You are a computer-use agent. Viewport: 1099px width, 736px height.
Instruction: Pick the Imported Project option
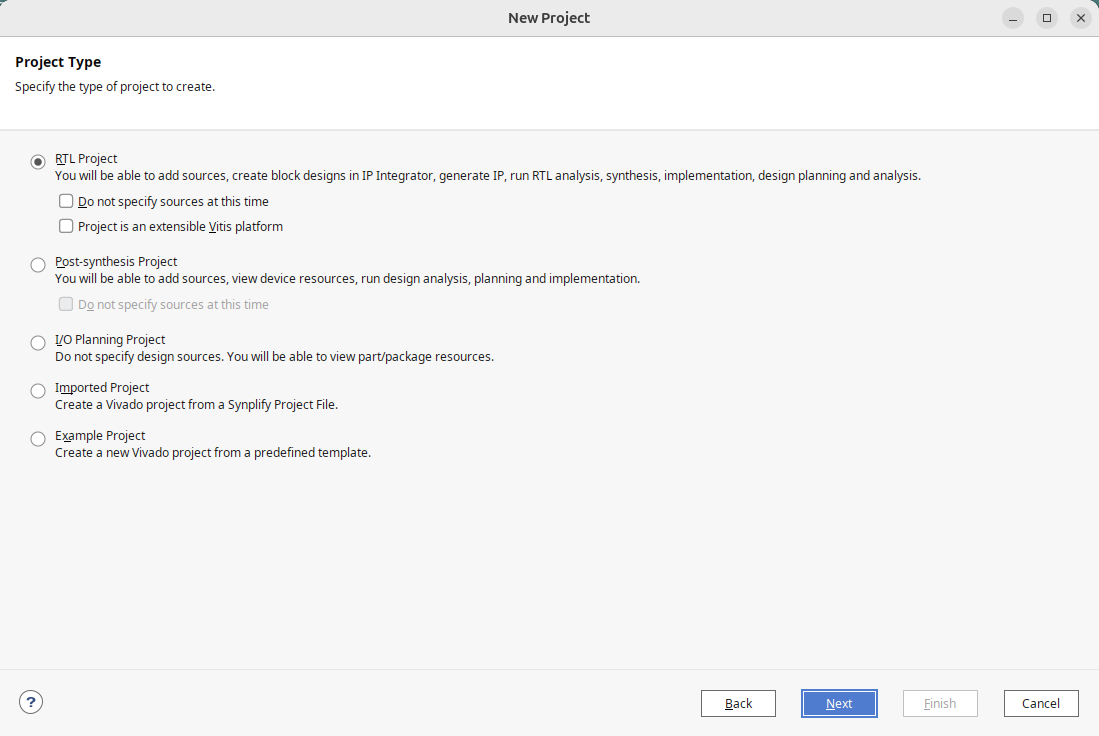pos(38,391)
